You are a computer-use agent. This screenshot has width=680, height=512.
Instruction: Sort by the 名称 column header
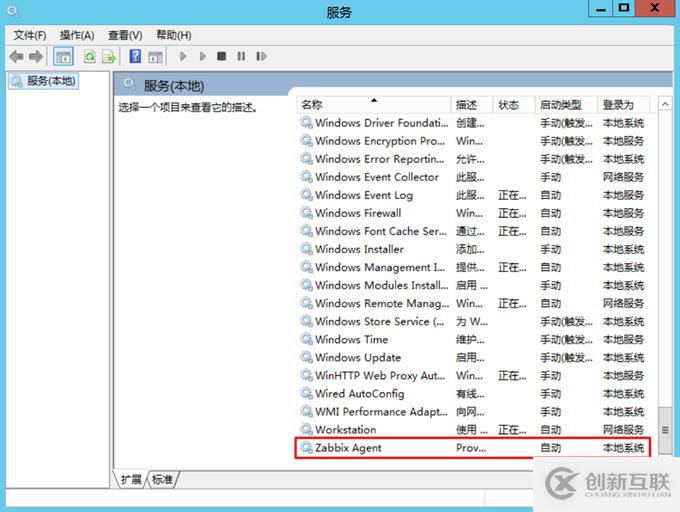pyautogui.click(x=374, y=104)
